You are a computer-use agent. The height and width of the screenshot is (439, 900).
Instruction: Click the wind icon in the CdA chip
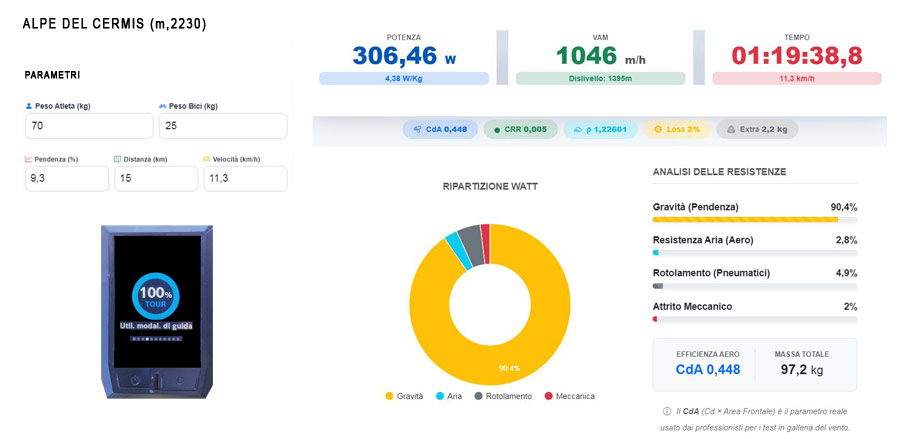click(x=418, y=130)
